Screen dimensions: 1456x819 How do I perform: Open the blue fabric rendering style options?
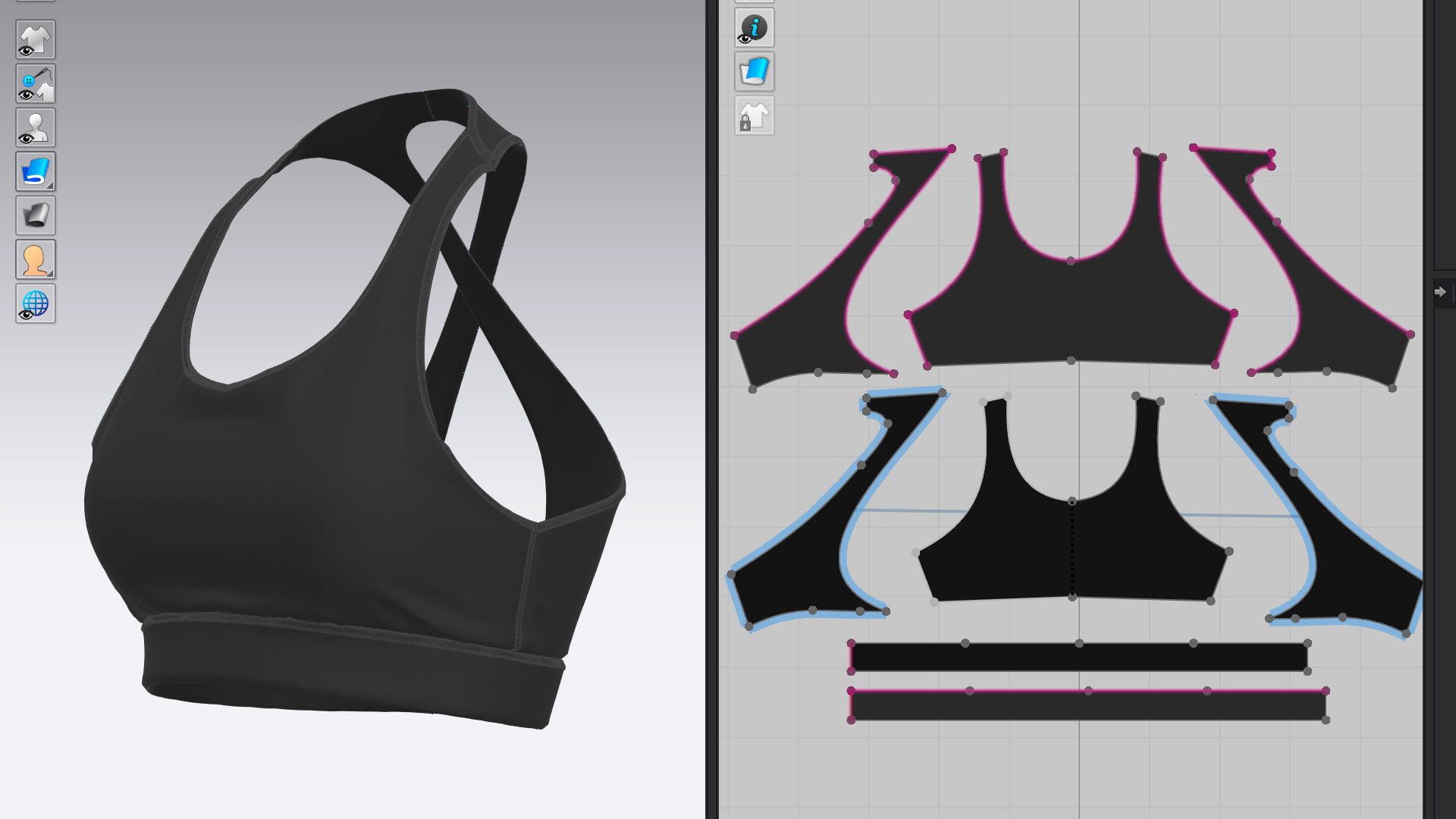coord(36,171)
